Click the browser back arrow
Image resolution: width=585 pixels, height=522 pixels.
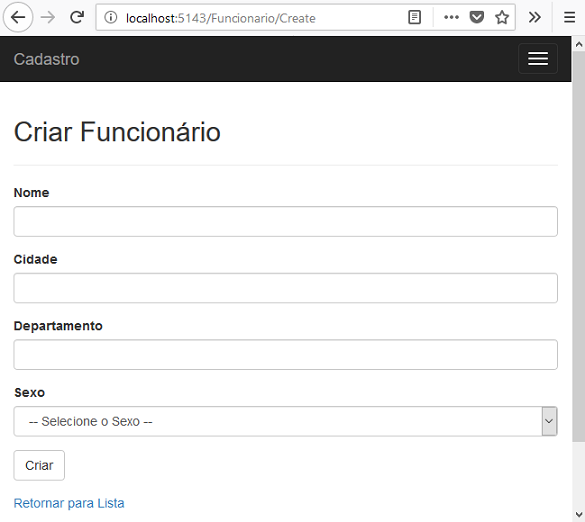click(18, 17)
